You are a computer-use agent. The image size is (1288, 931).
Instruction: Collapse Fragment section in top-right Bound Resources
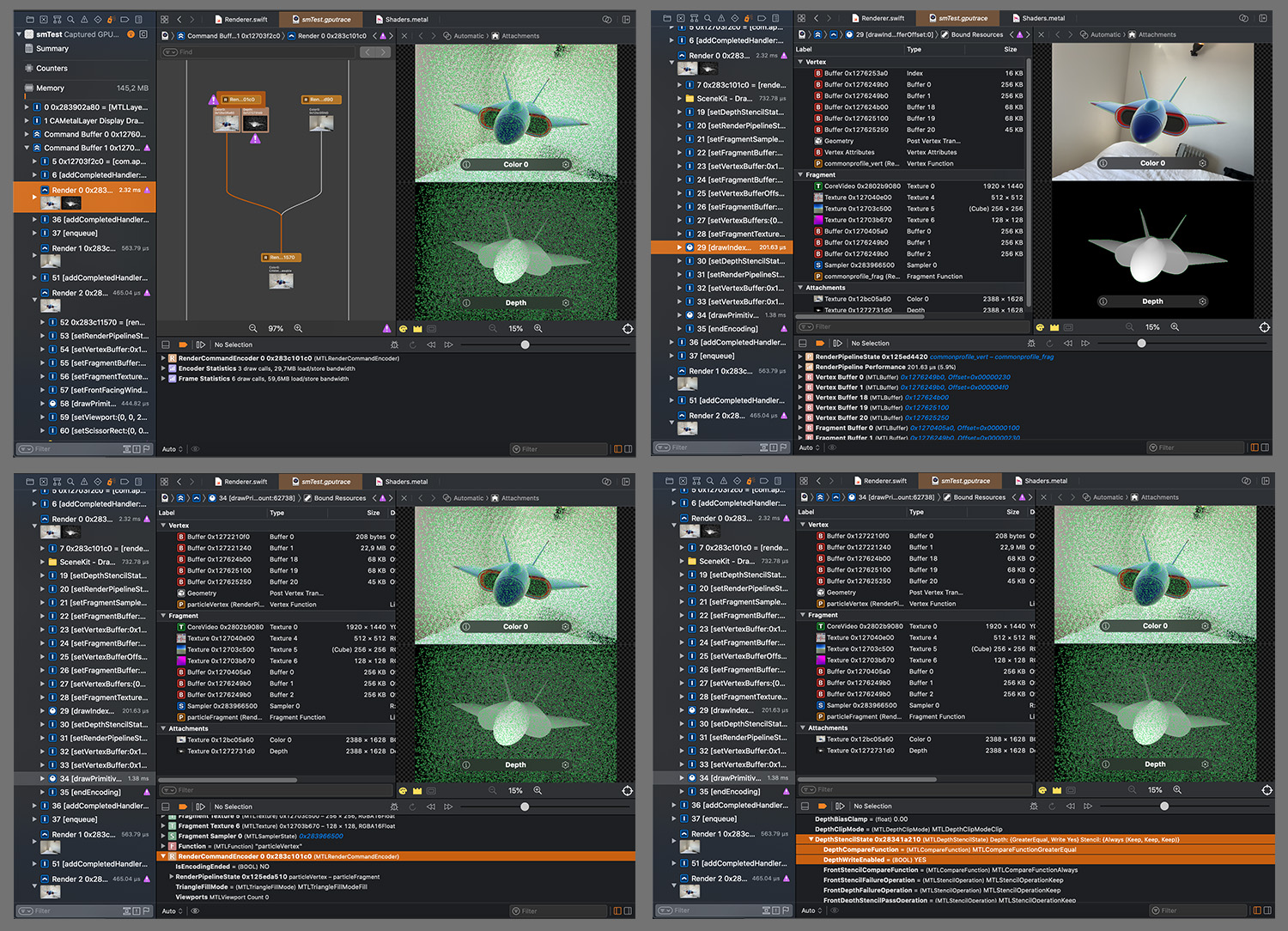point(800,174)
